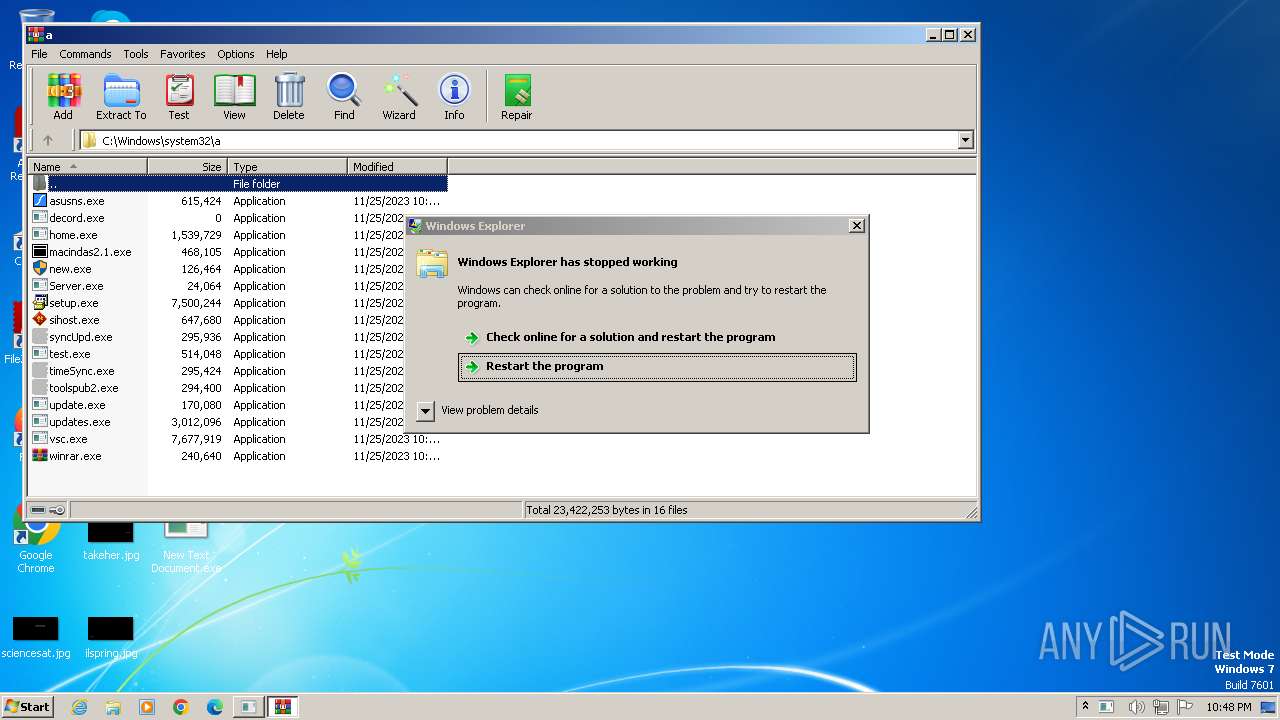Click the taskbar clock 10:48 PM

1228,707
